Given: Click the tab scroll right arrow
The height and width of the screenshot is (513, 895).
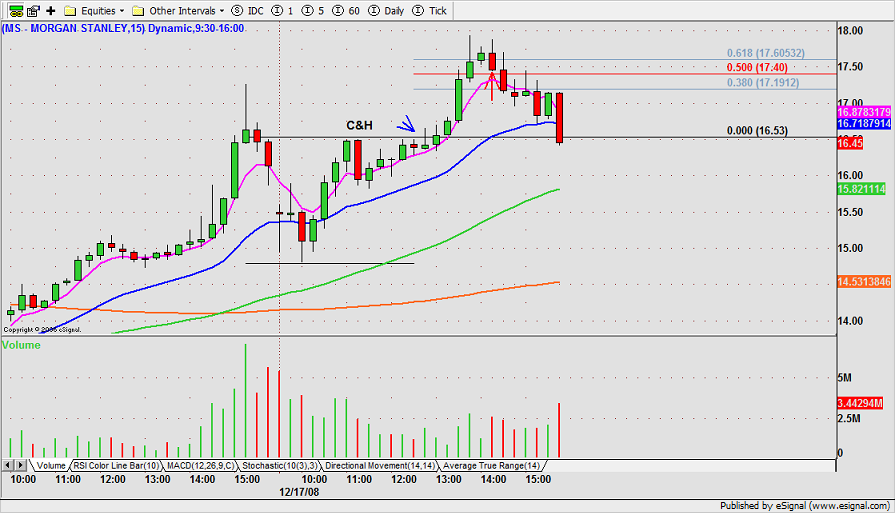Looking at the screenshot, I should 20,466.
